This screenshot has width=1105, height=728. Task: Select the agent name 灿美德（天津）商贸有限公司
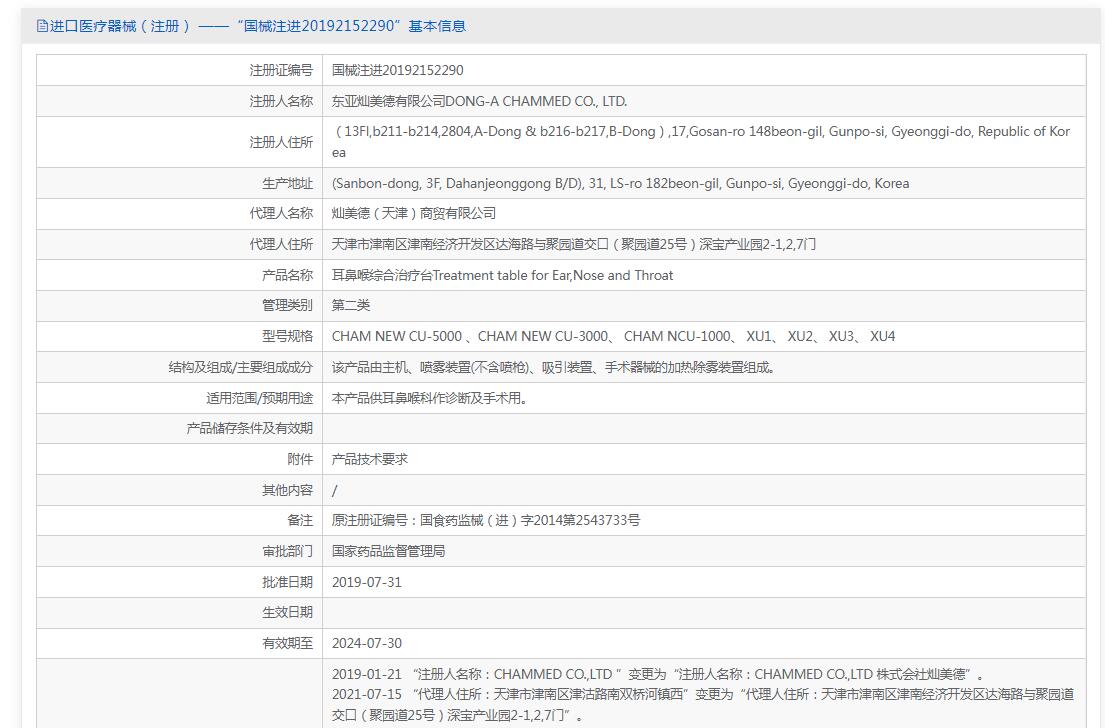(x=413, y=213)
